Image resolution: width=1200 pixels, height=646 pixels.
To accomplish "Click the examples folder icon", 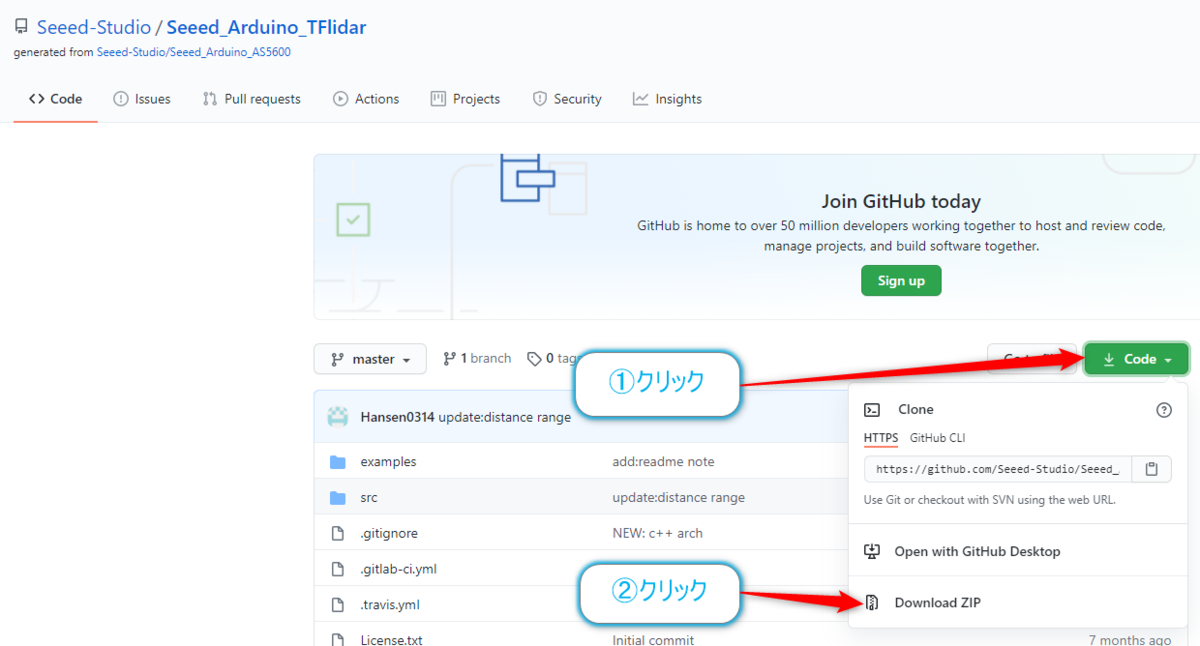I will [x=338, y=462].
